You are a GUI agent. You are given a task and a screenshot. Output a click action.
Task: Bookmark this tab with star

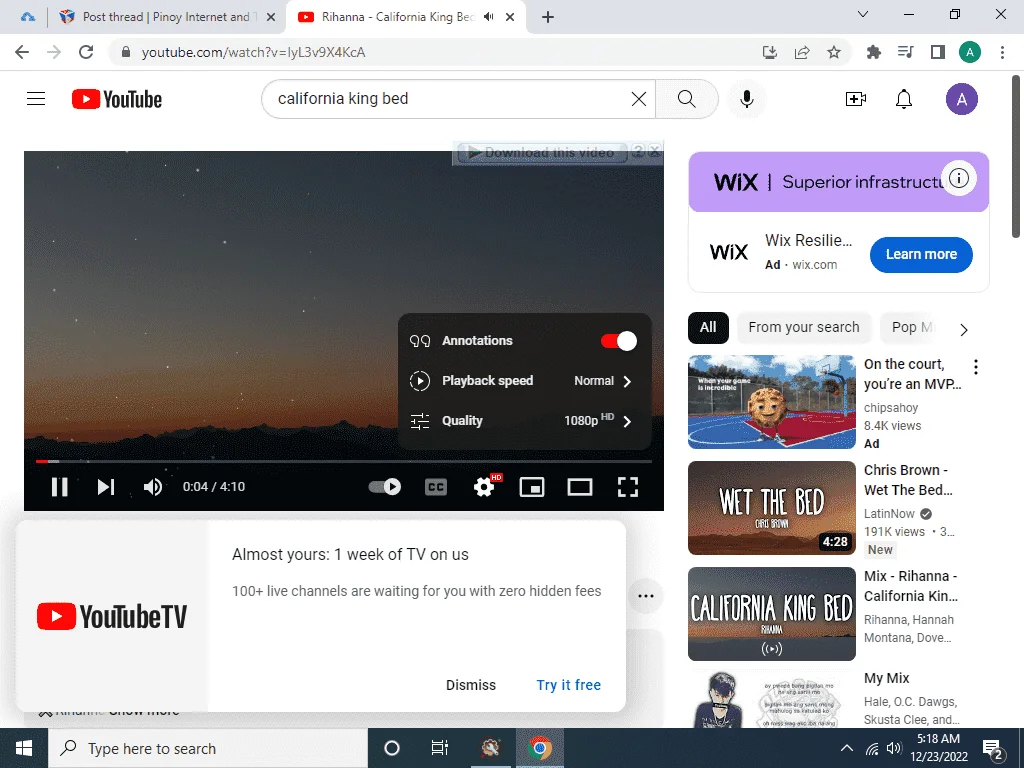[x=834, y=52]
